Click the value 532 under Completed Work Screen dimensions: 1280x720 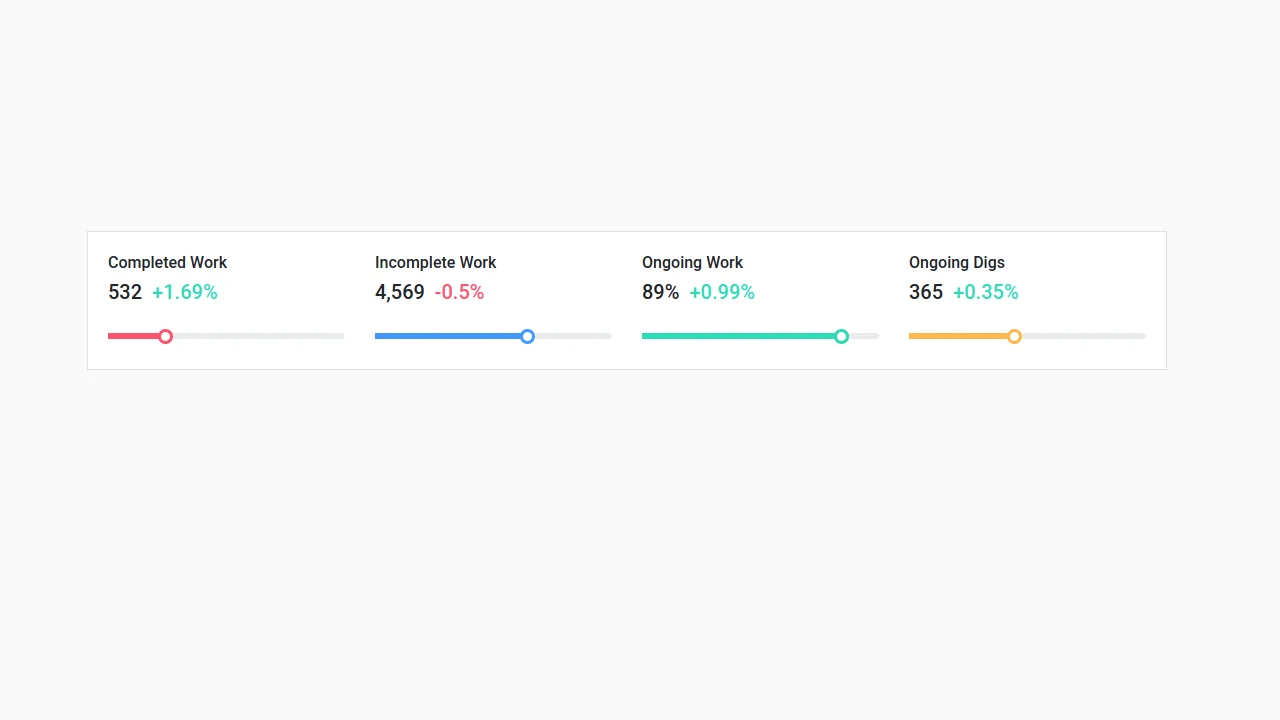click(125, 292)
